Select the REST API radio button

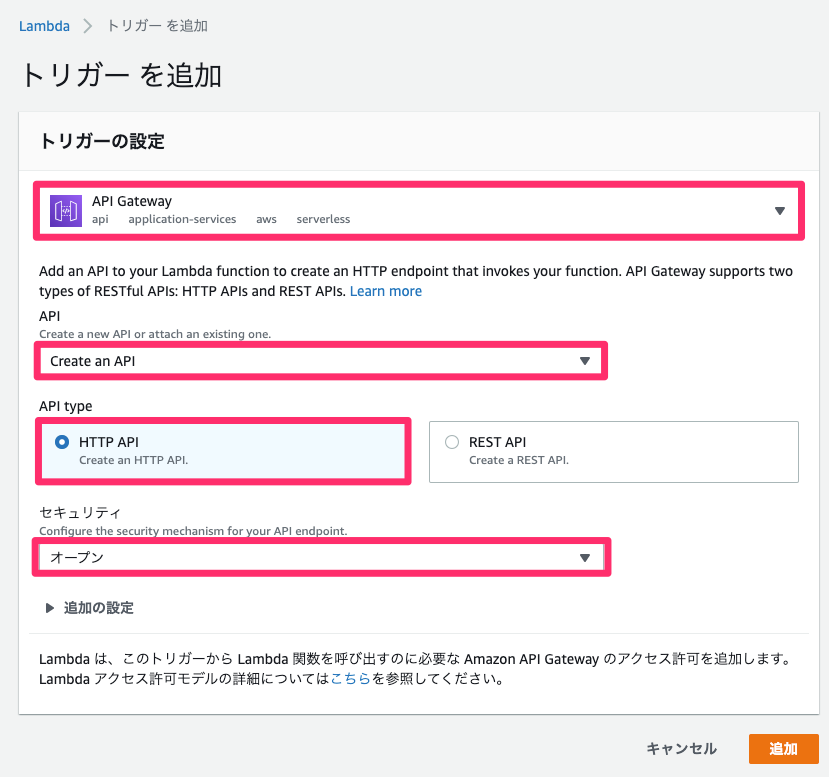[451, 441]
